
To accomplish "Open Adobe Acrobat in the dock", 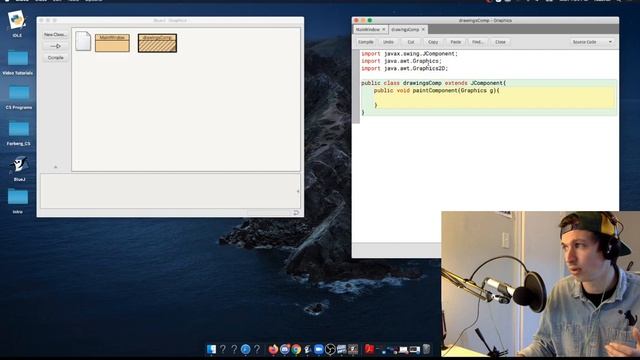I will [369, 349].
